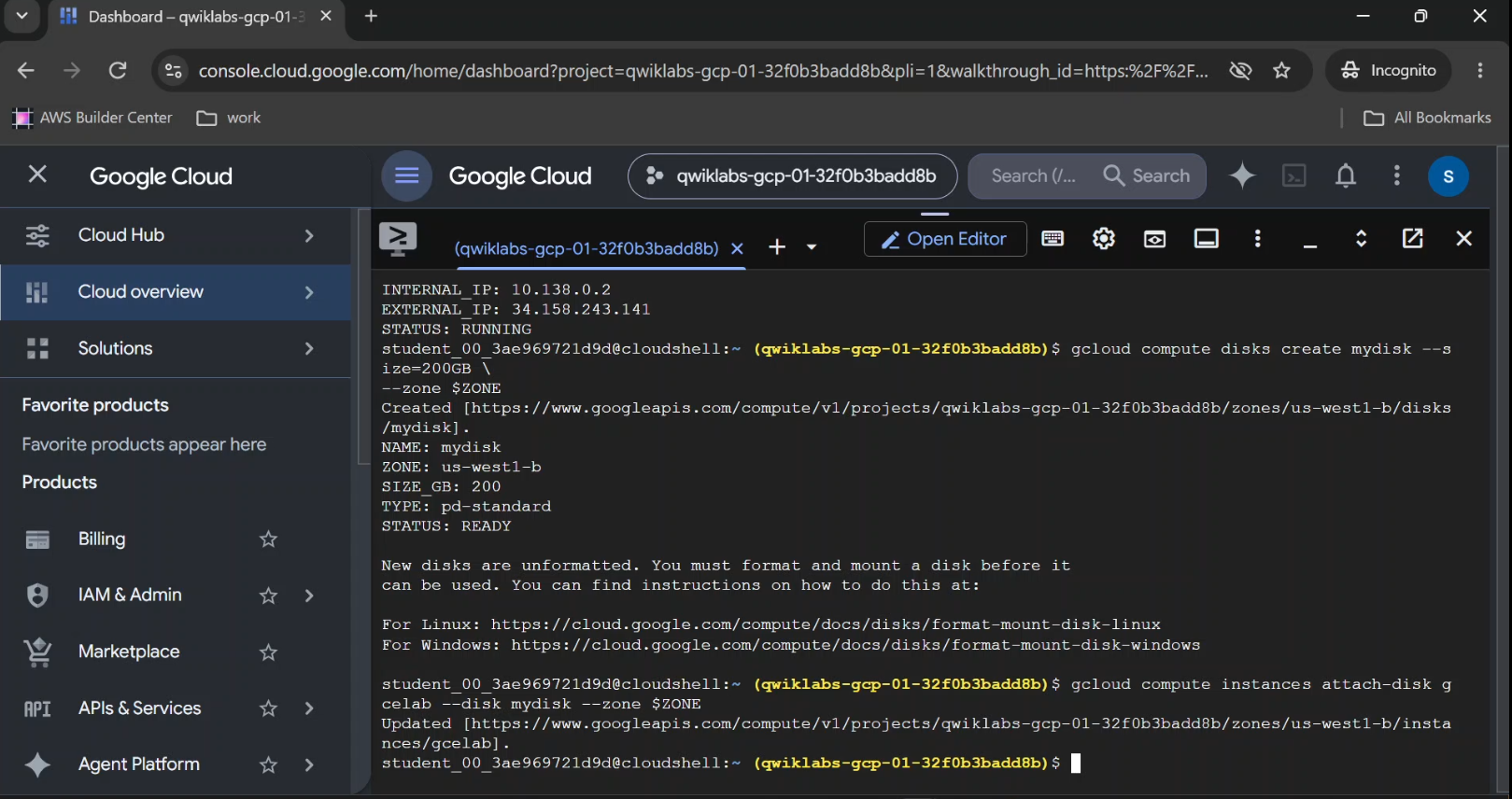Image resolution: width=1512 pixels, height=799 pixels.
Task: Open Cloud Shell session information panel icon
Action: click(1207, 239)
